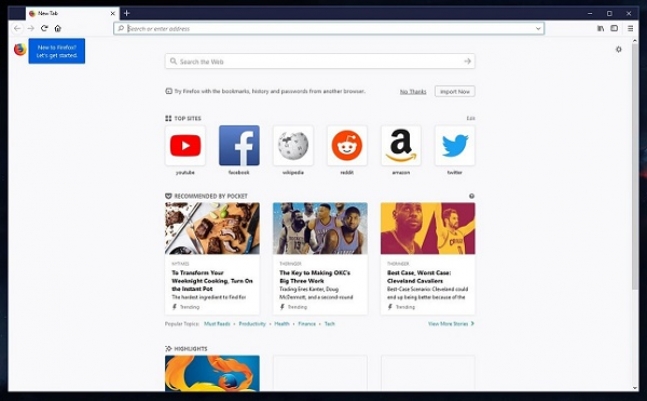
Task: Click the scrollbar down arrow
Action: (x=635, y=388)
